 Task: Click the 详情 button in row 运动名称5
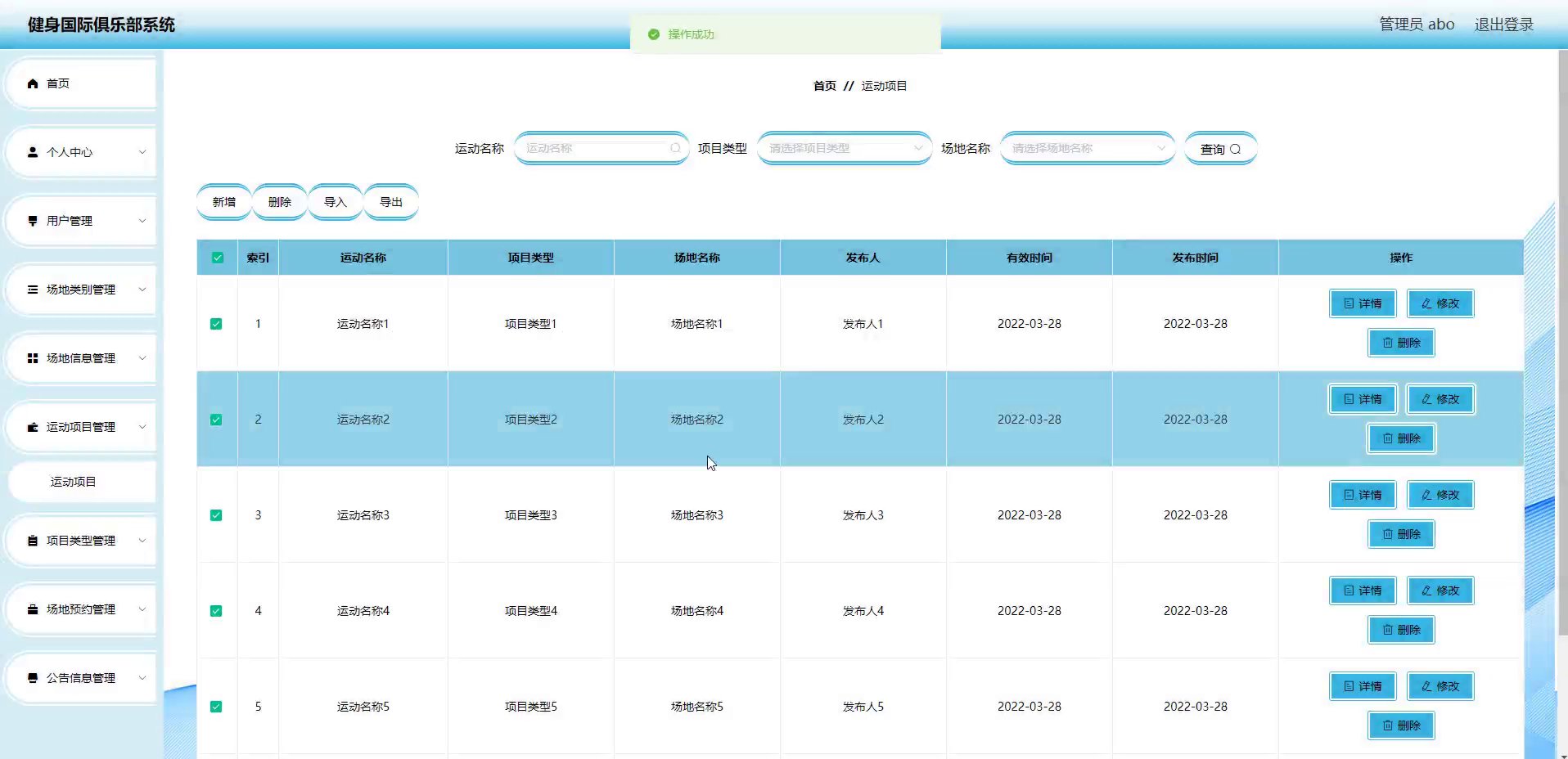pyautogui.click(x=1363, y=686)
